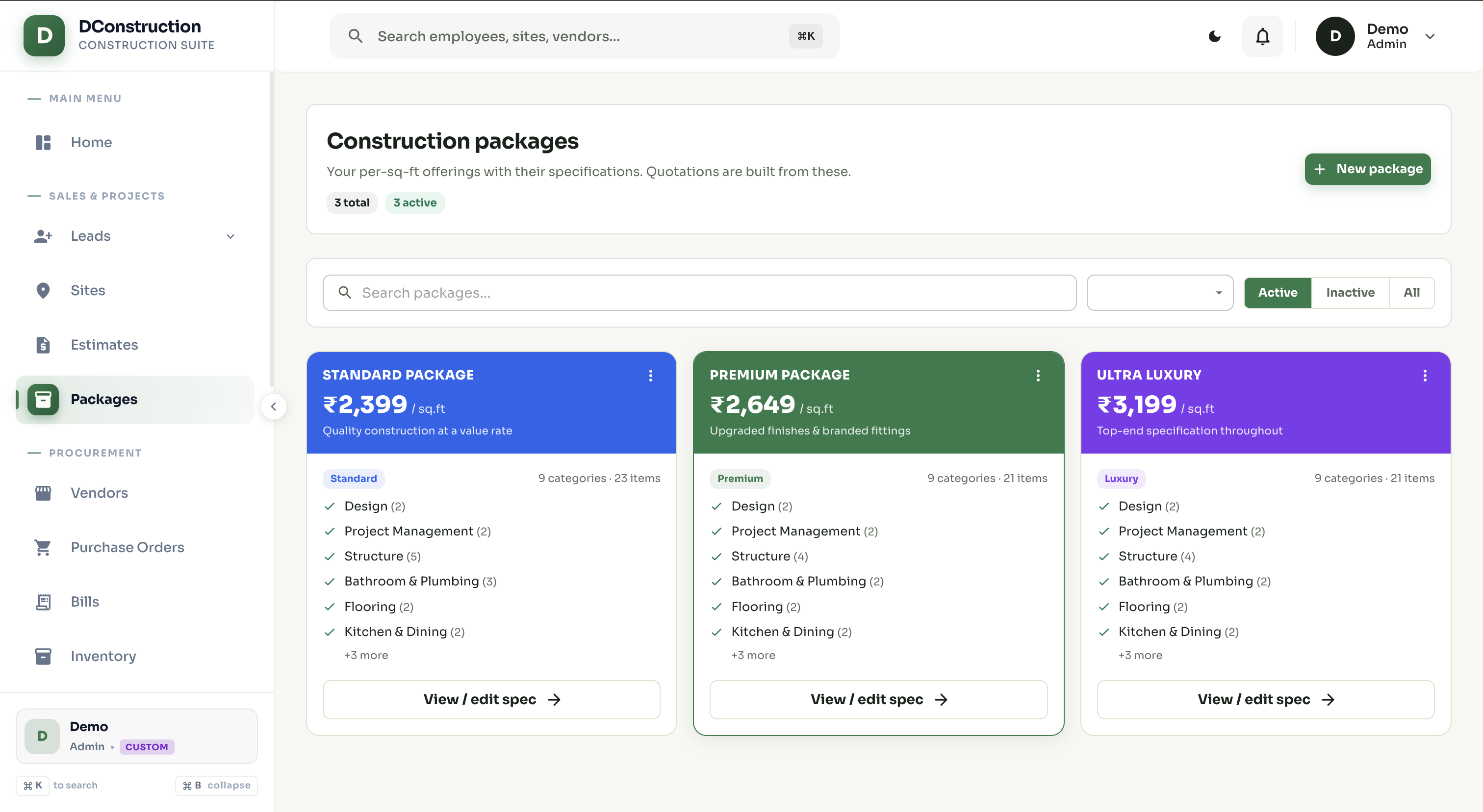Open Standard Package three-dot menu
This screenshot has width=1483, height=812.
(651, 376)
